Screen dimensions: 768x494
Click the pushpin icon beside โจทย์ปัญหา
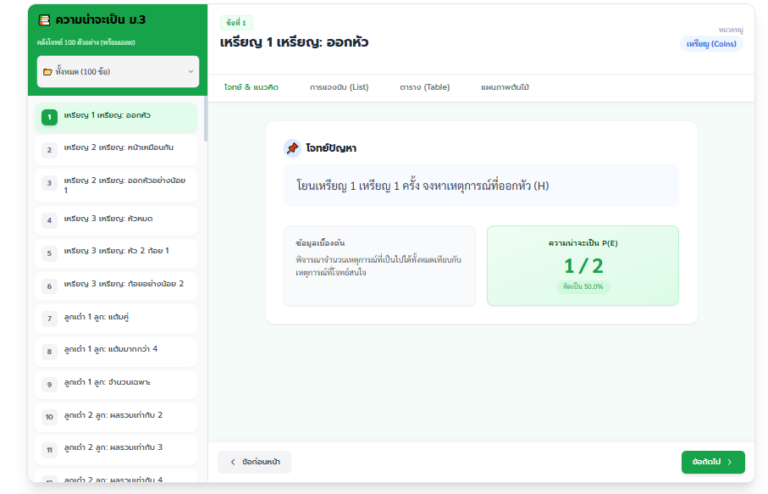292,148
